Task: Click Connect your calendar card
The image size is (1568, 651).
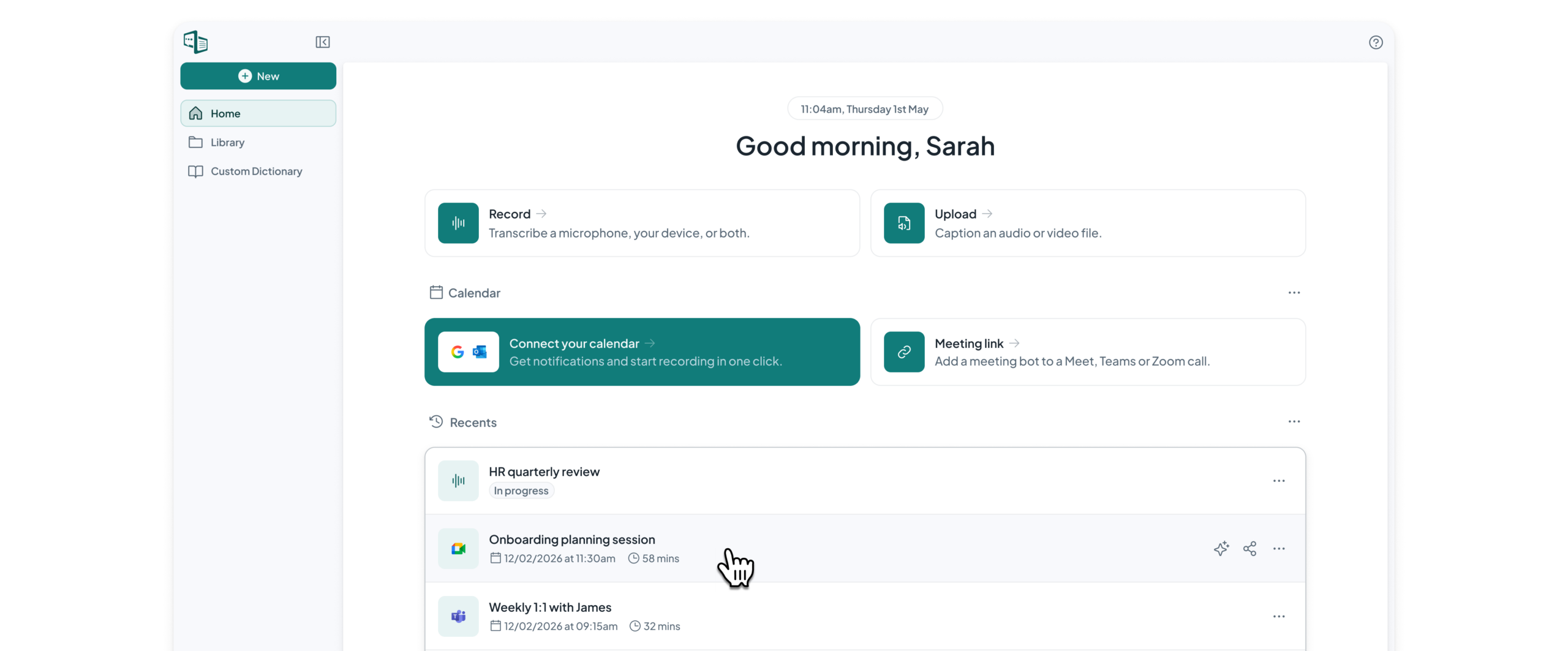Action: 642,352
